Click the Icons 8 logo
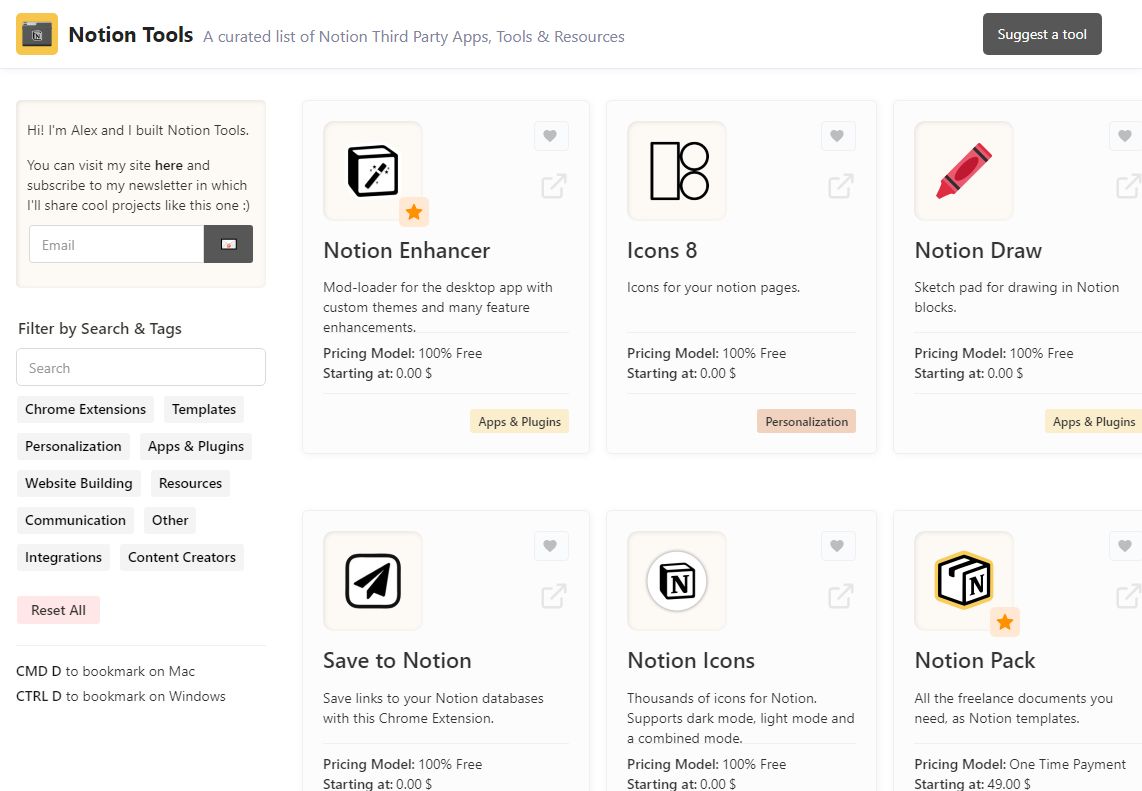Viewport: 1142px width, 791px height. tap(679, 171)
